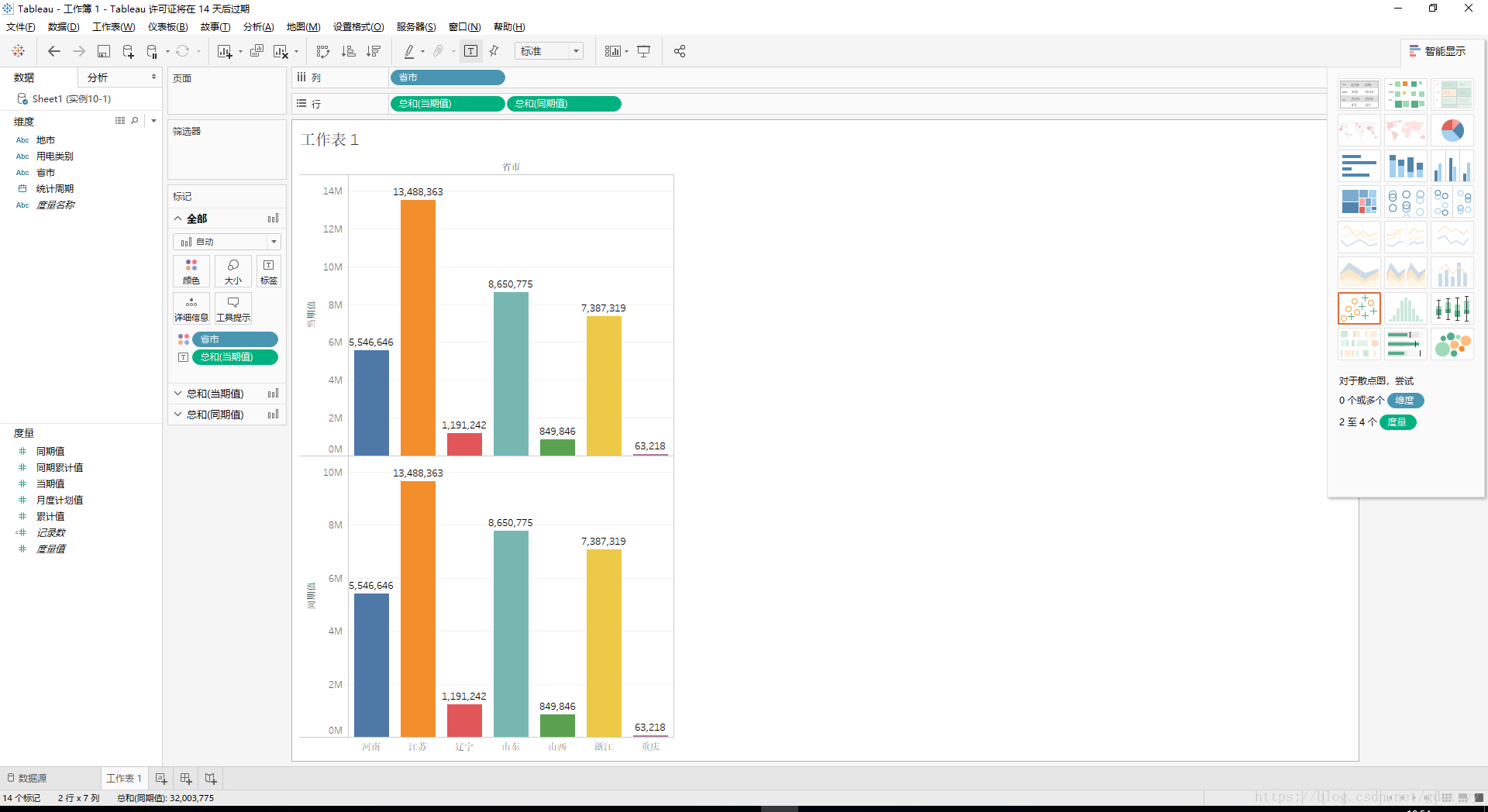
Task: Click the orange 江苏 bar in top chart
Action: click(418, 327)
